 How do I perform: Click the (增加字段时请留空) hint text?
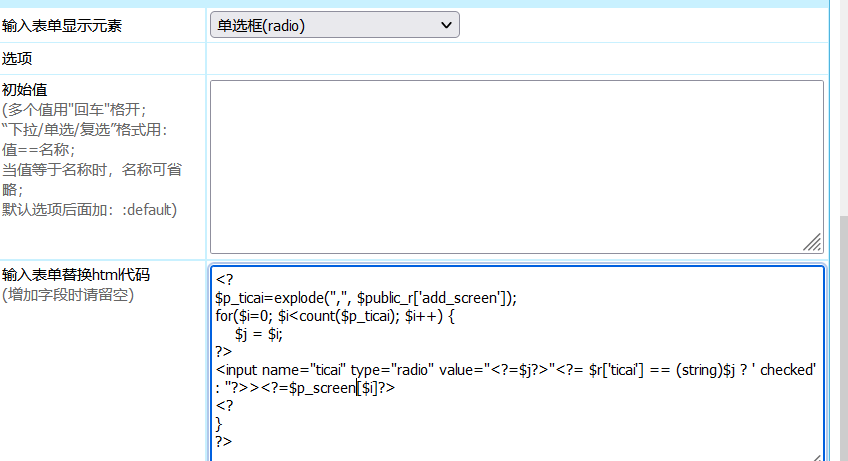point(68,294)
